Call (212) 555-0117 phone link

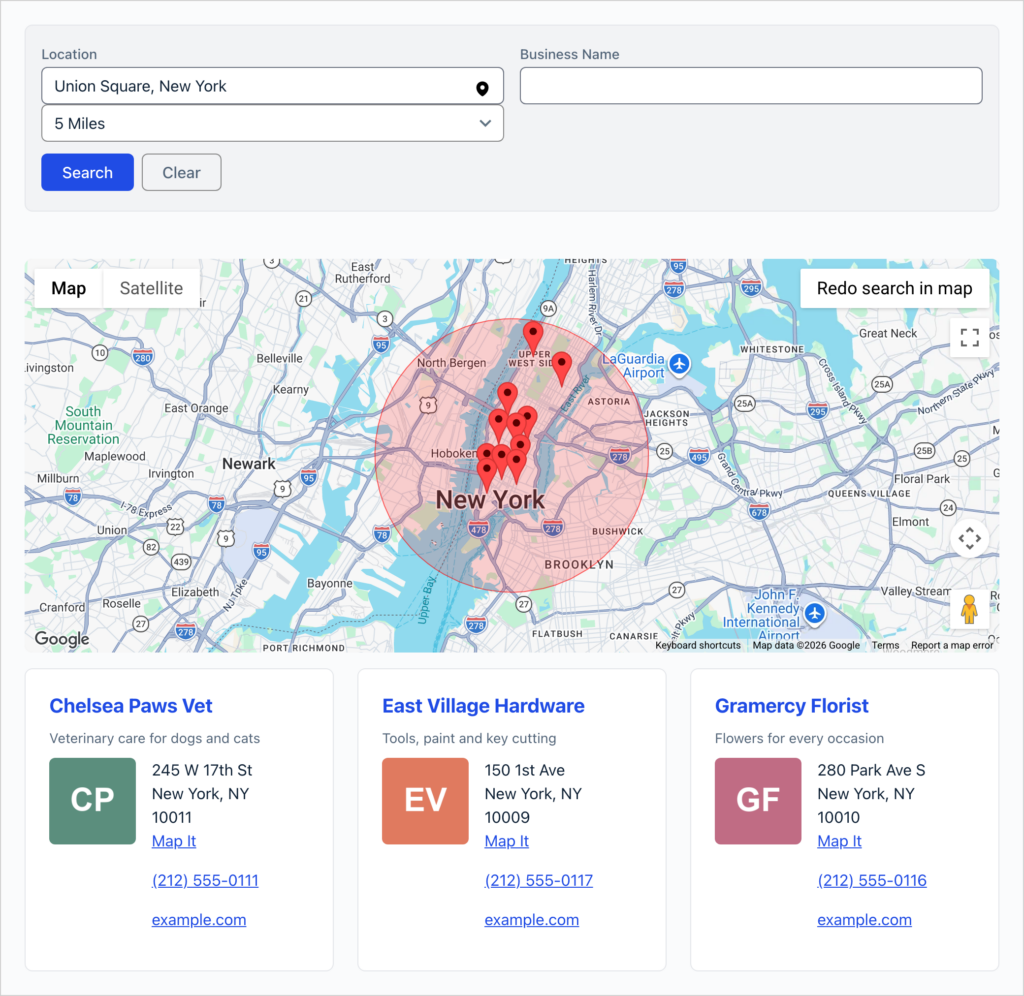point(538,880)
